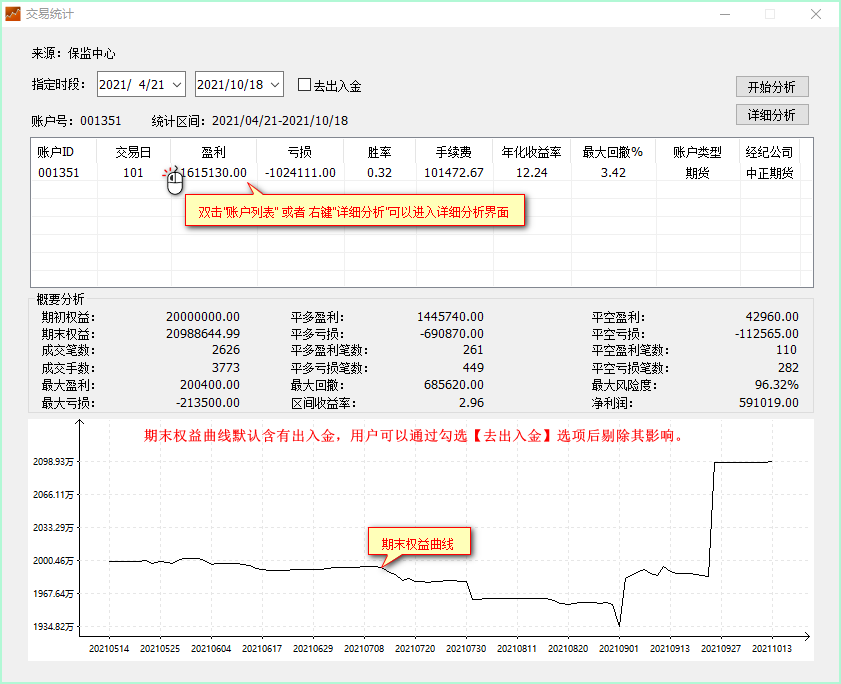Viewport: 841px width, 684px height.
Task: Click the 2098.93万 y-axis label on chart
Action: click(53, 461)
